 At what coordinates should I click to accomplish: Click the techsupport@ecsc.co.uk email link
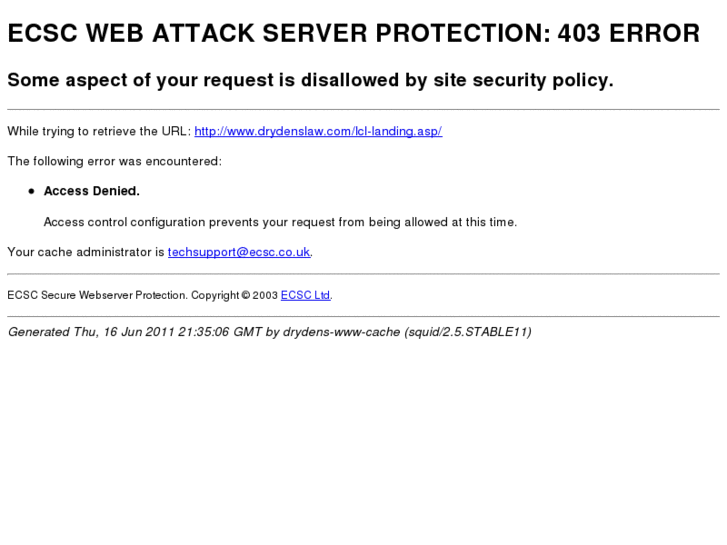click(x=239, y=252)
